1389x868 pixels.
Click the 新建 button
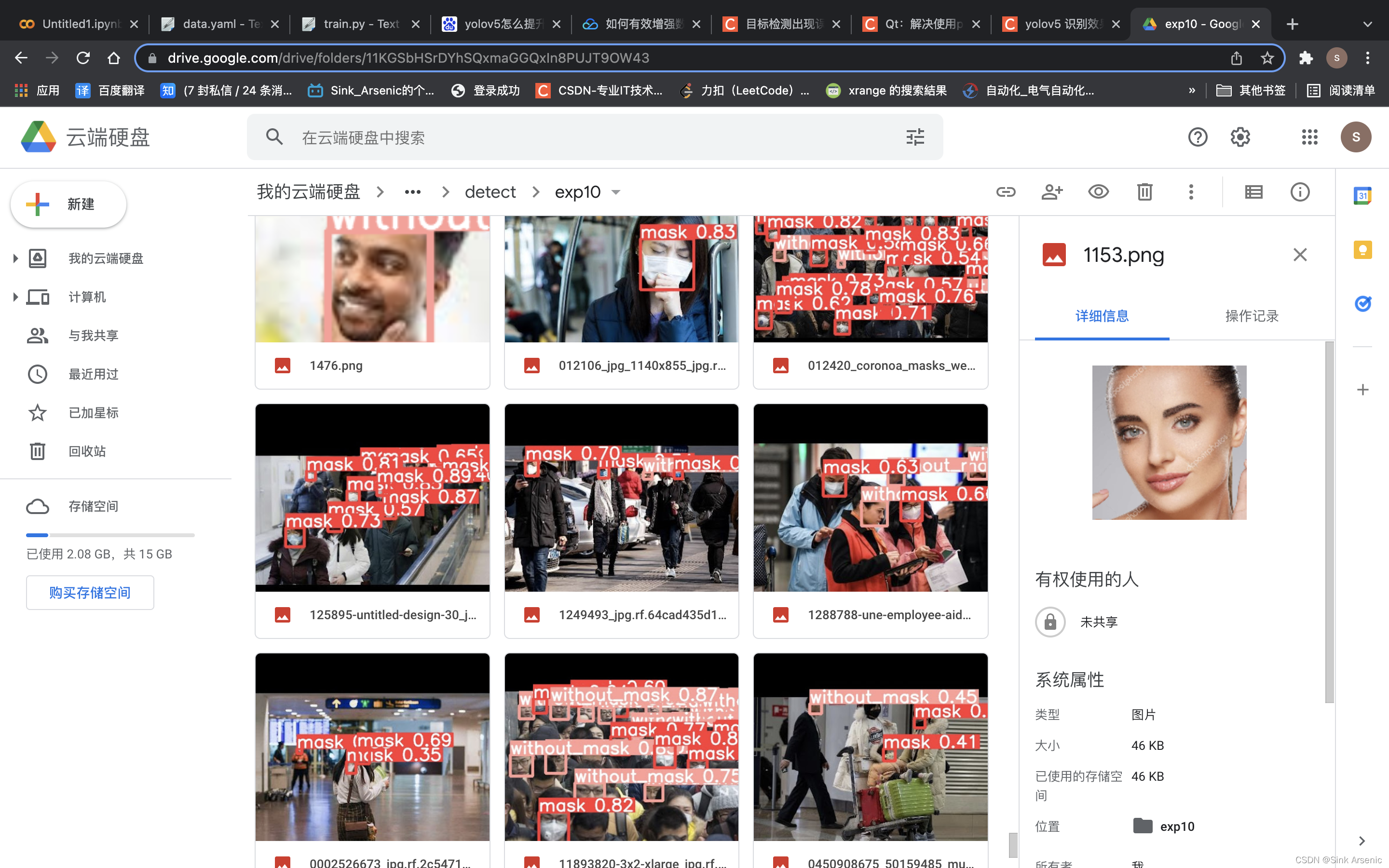pos(68,204)
